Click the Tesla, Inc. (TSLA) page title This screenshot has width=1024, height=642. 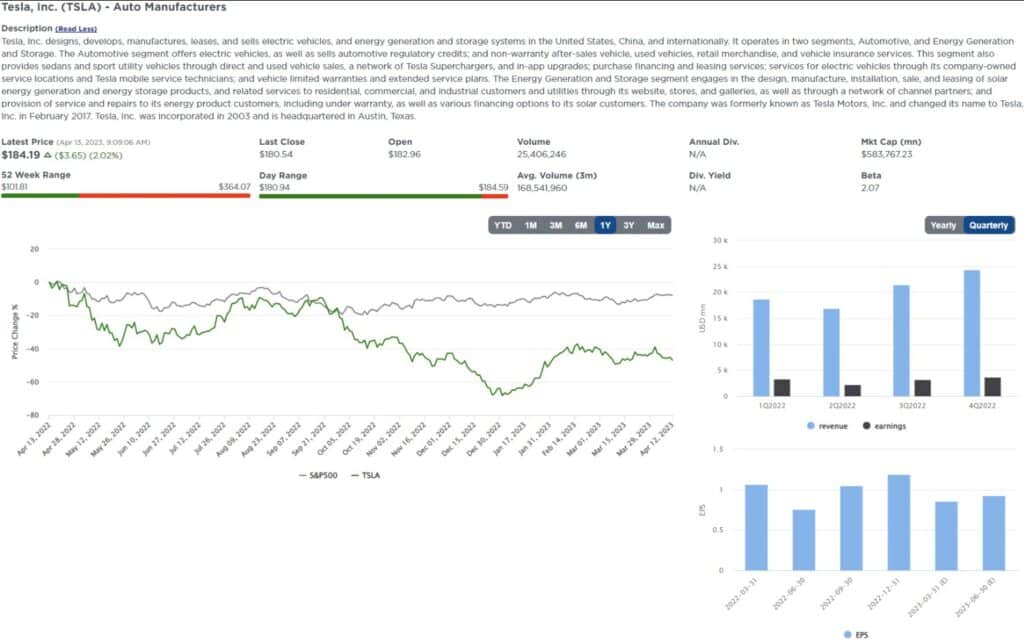(114, 7)
